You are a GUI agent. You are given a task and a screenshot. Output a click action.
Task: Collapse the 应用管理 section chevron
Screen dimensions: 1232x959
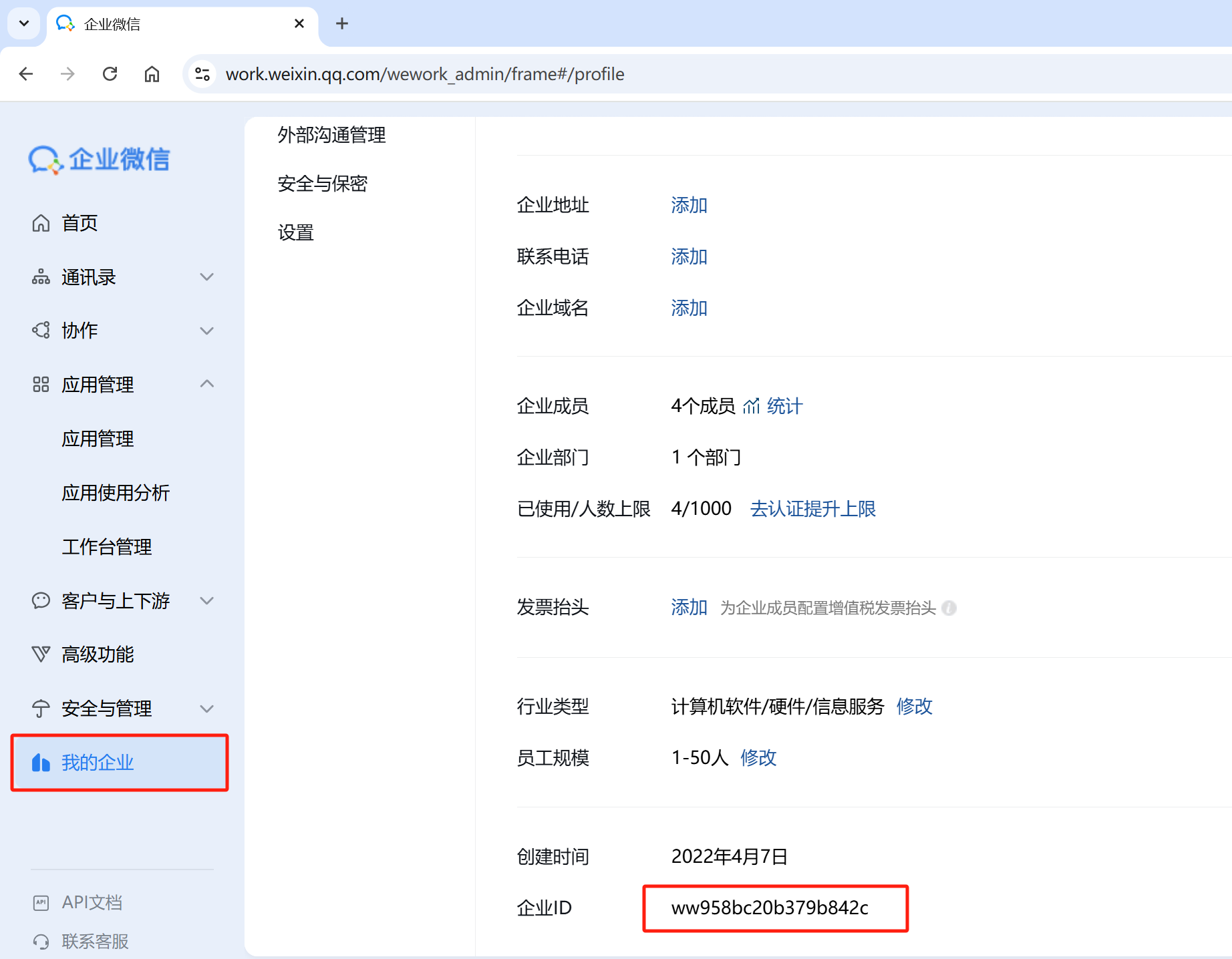coord(206,384)
